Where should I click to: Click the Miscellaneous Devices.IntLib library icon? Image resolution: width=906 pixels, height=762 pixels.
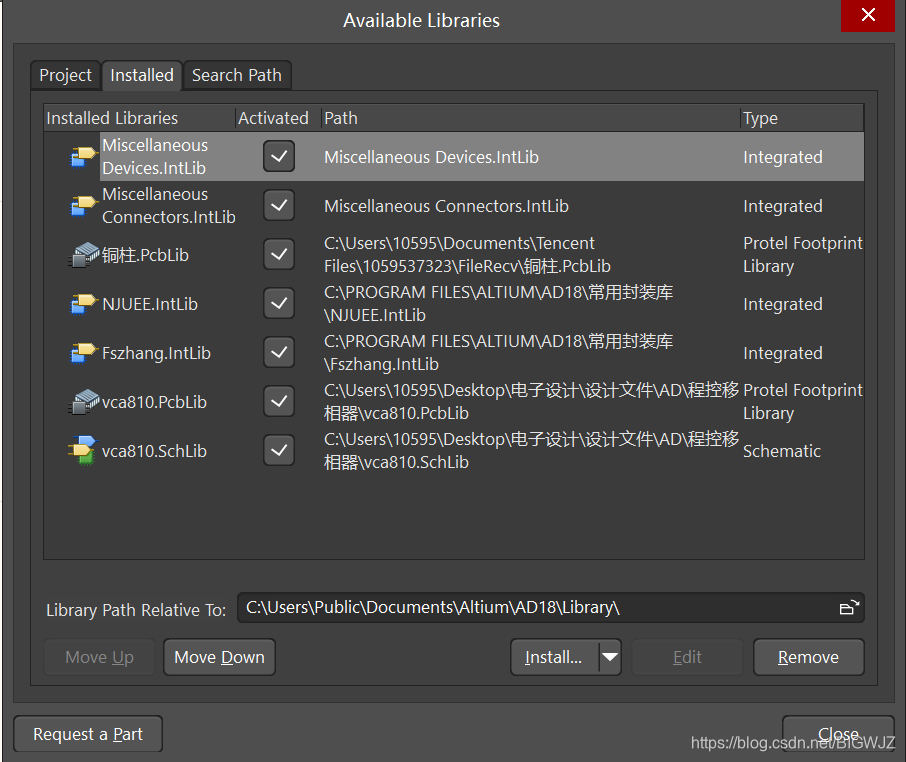point(83,157)
